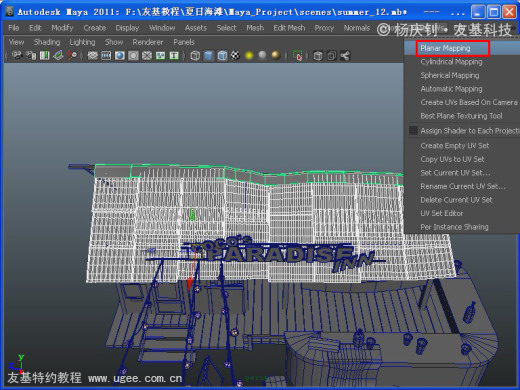Viewport: 520px width, 390px height.
Task: Open the Assets menu
Action: click(196, 28)
